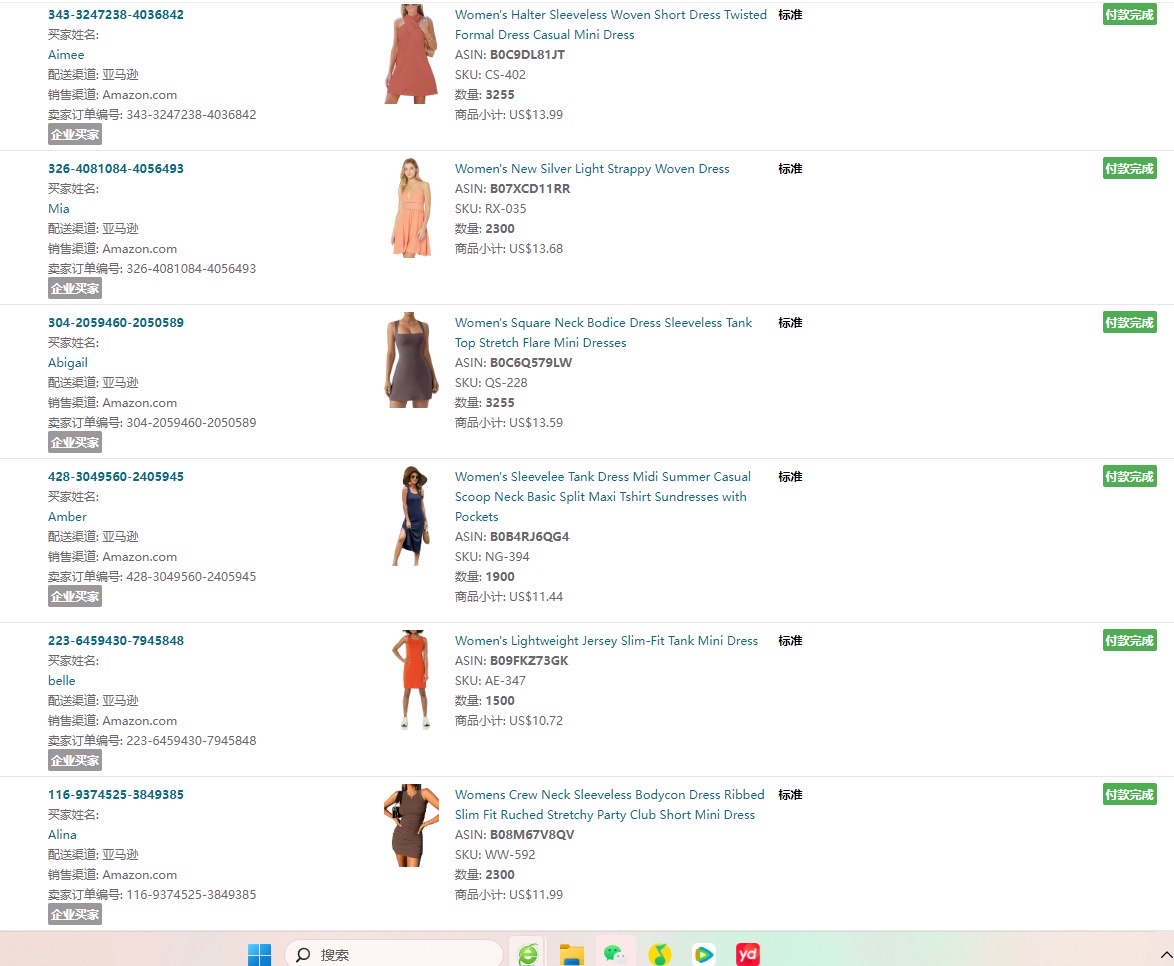
Task: Click 企业买家 badge under belle's order
Action: click(75, 761)
